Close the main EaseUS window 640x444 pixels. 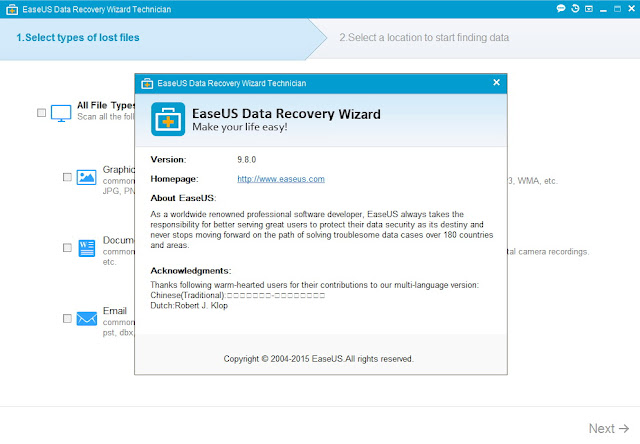tap(631, 9)
